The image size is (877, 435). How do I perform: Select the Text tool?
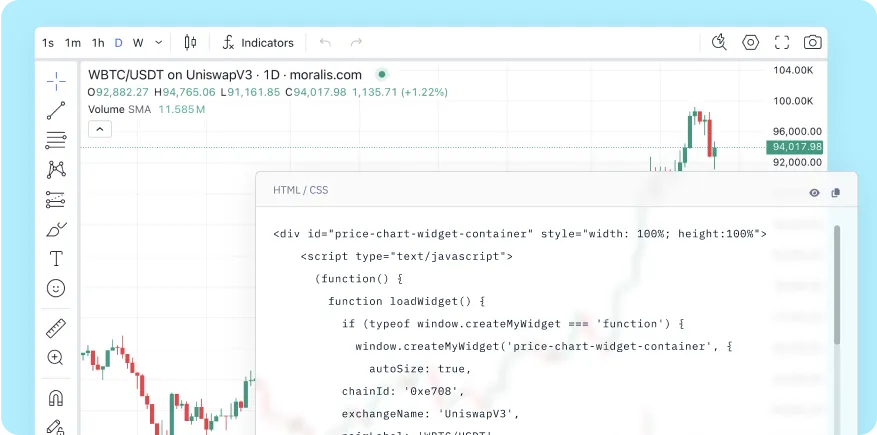point(56,259)
